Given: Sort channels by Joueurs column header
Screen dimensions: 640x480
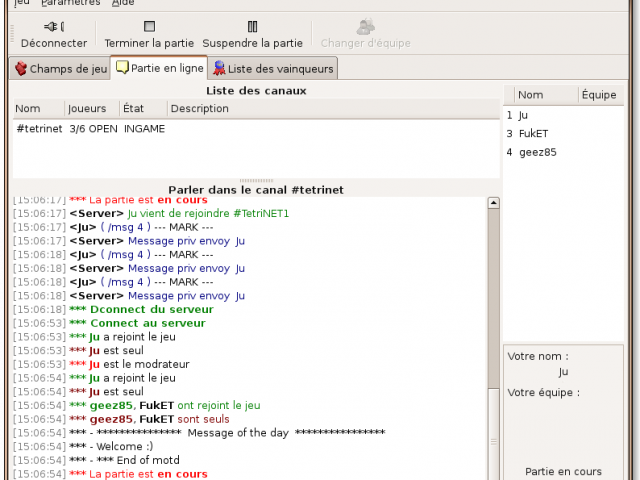Looking at the screenshot, I should [92, 109].
